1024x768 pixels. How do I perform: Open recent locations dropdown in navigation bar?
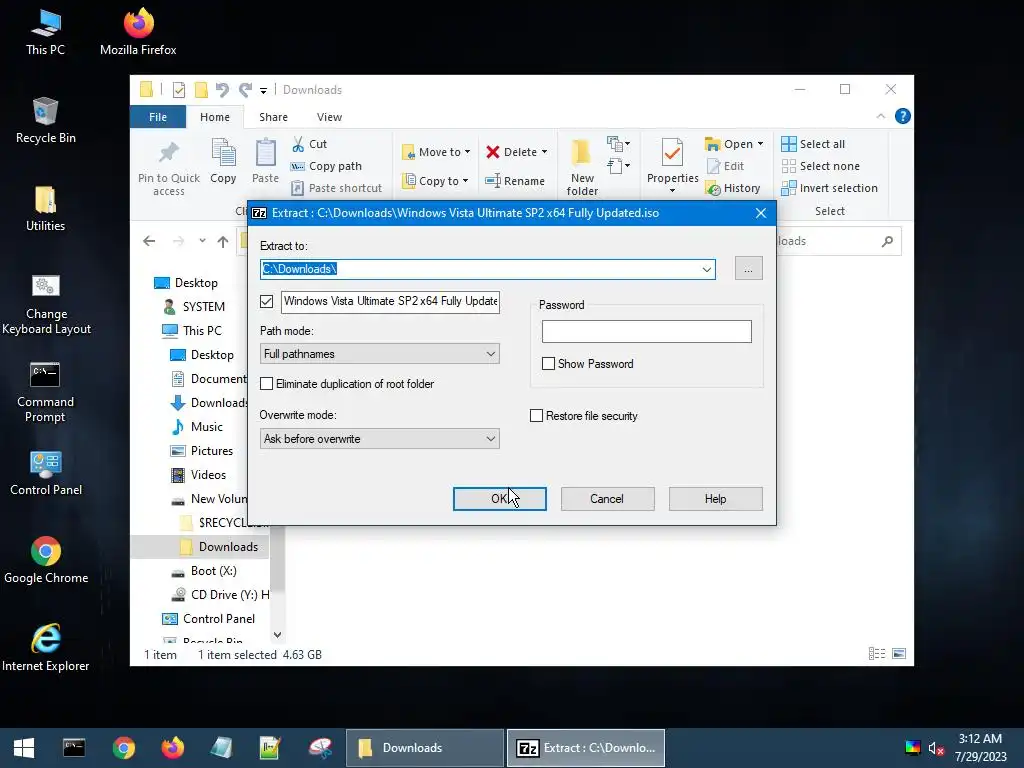click(x=202, y=241)
